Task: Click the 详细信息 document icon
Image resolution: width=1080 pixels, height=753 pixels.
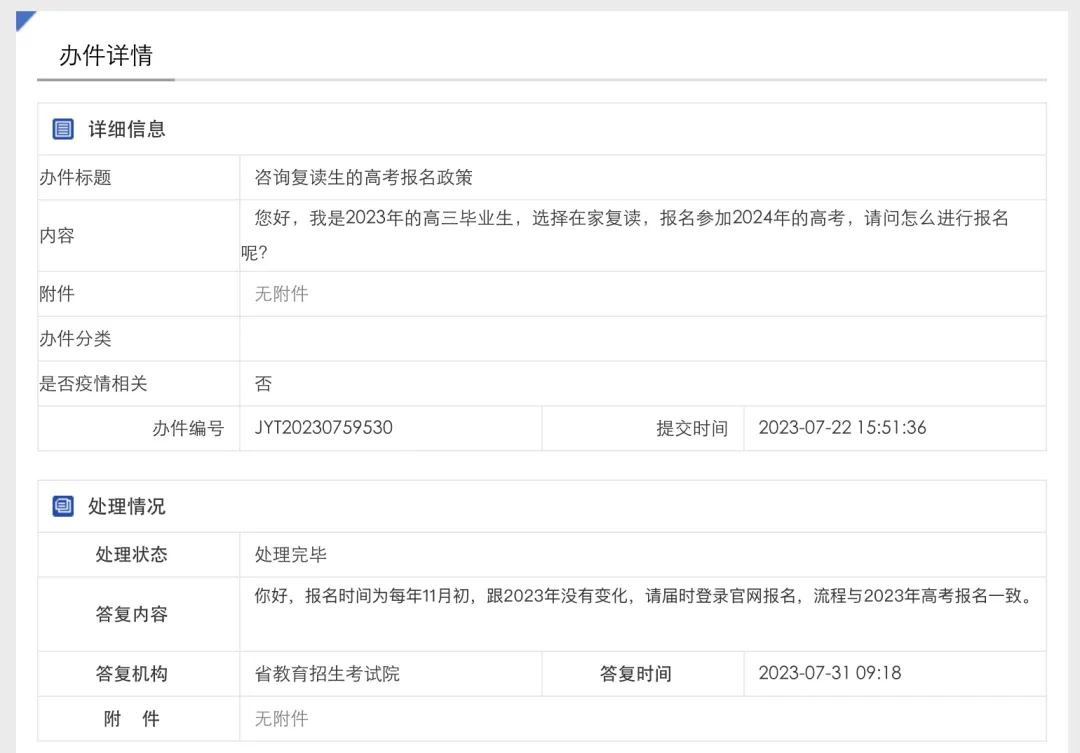Action: pyautogui.click(x=63, y=129)
